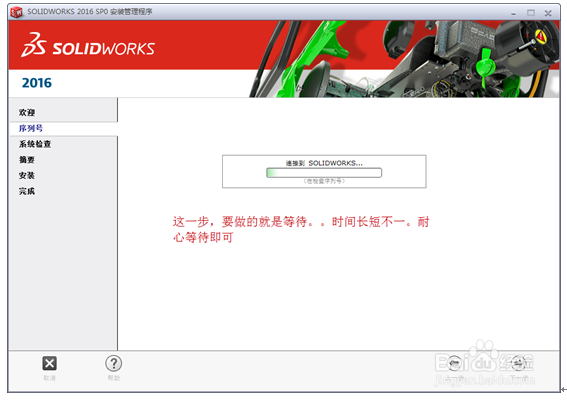The width and height of the screenshot is (567, 400).
Task: Click the serial number checking subtext
Action: click(324, 181)
